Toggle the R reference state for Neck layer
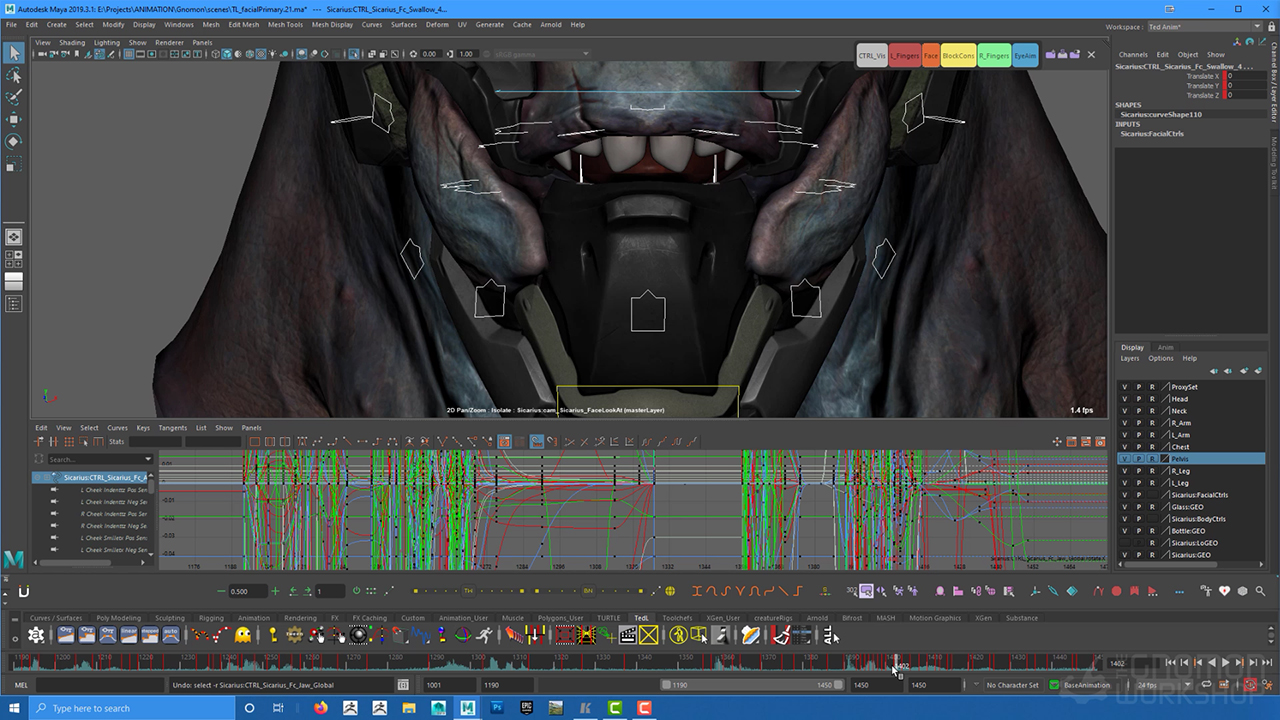 pos(1151,411)
